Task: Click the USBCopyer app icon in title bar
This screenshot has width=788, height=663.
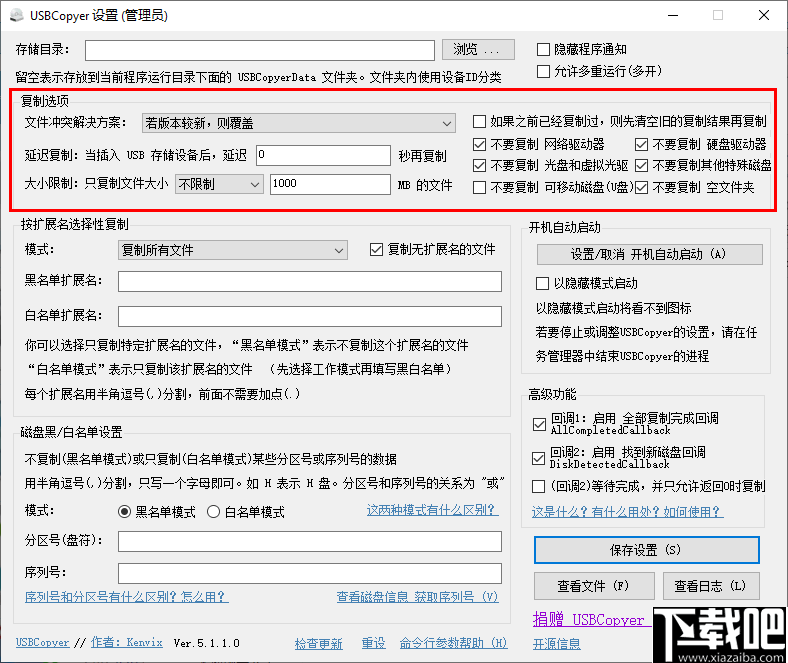Action: pos(17,15)
